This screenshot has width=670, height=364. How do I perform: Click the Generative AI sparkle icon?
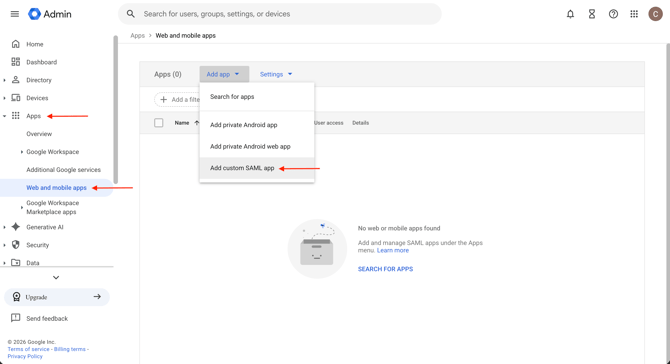16,227
